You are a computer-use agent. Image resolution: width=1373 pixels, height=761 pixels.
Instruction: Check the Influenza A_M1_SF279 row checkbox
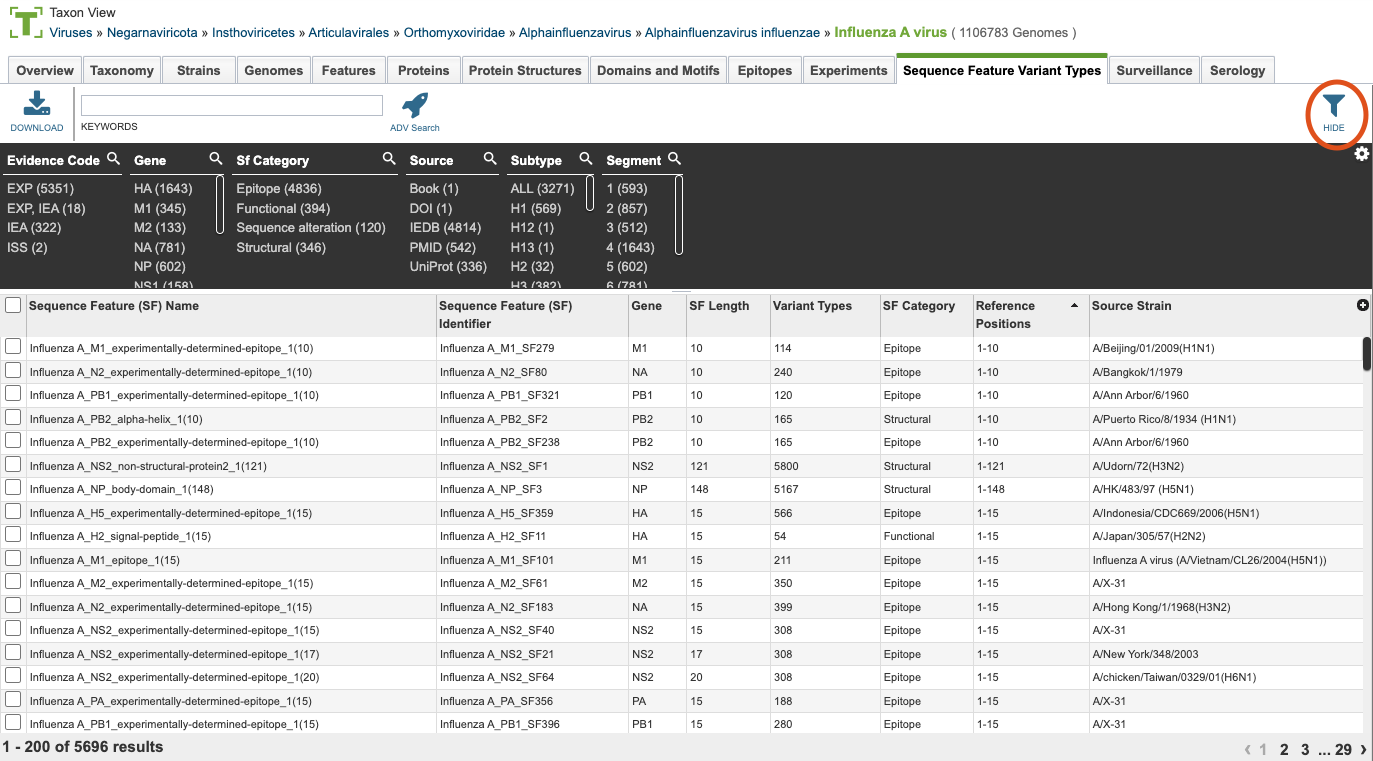click(13, 346)
